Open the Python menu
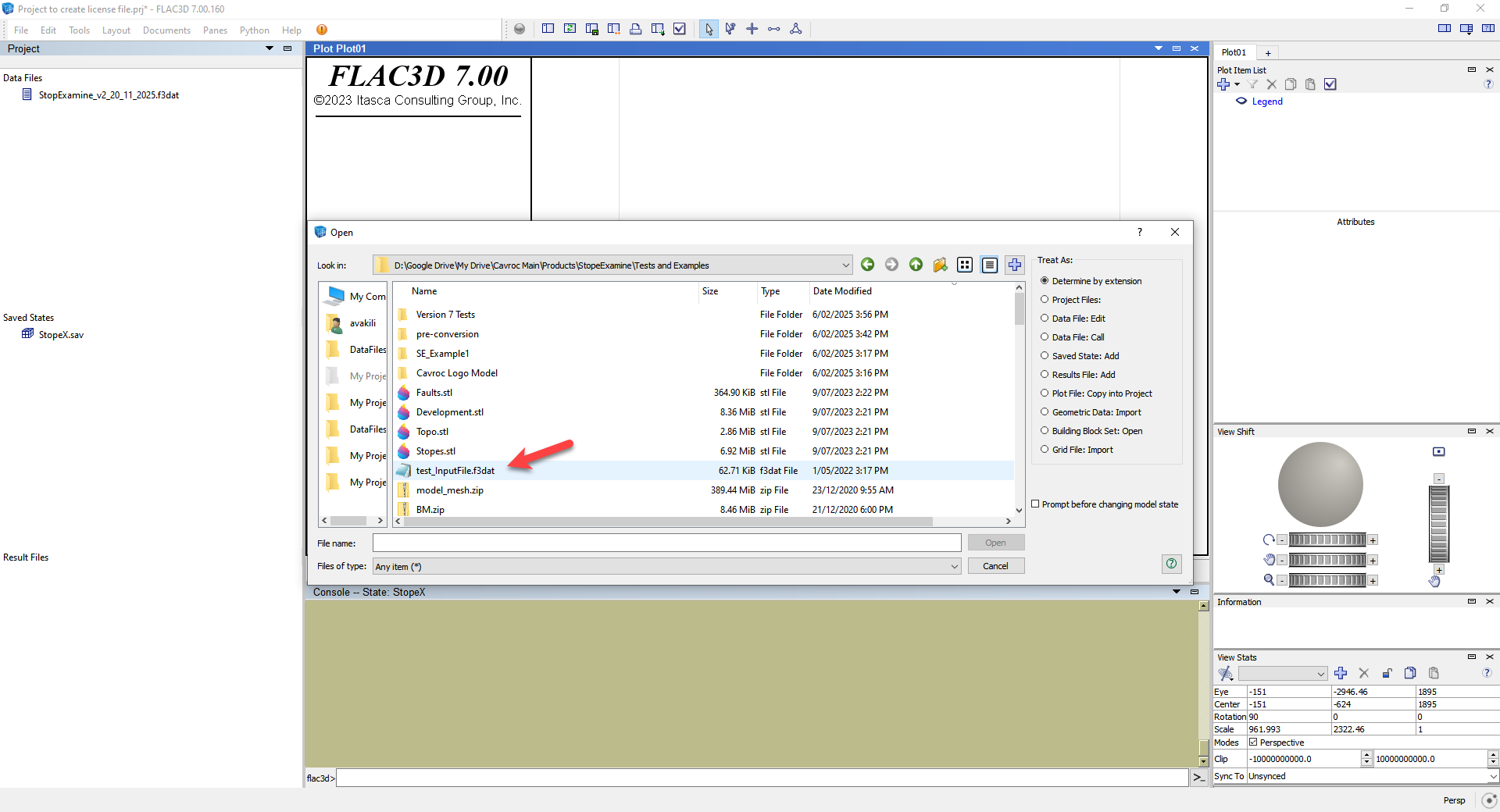 [x=254, y=30]
